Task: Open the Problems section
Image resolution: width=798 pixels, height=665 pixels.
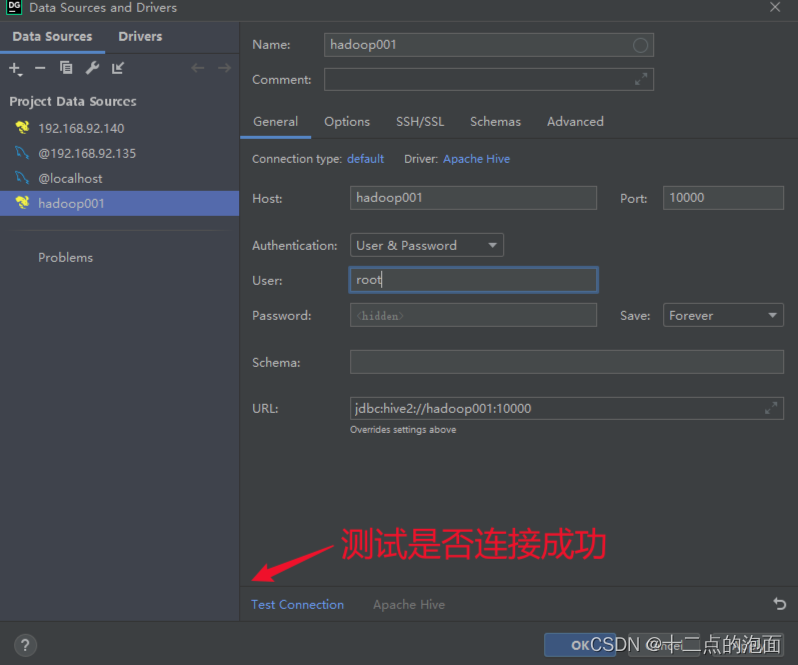Action: point(65,257)
